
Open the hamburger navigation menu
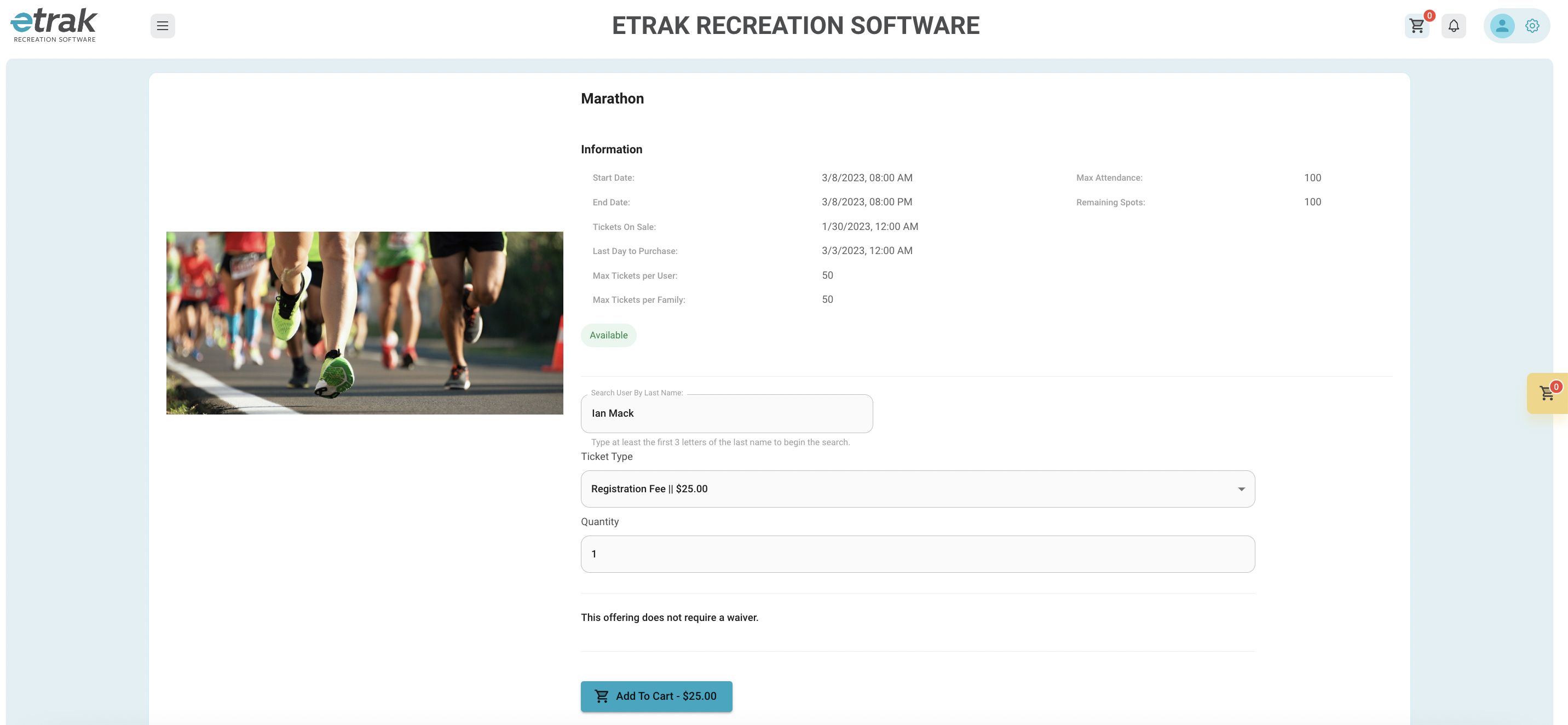[163, 26]
